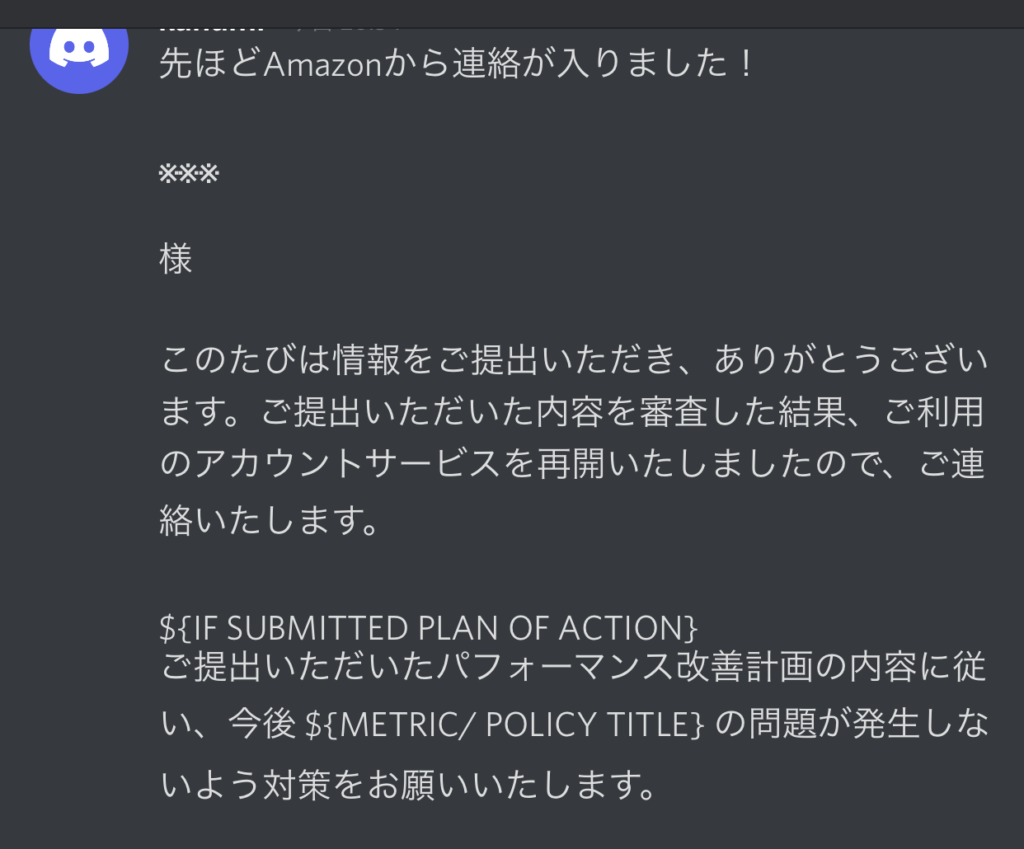Click the standalone "様" honorific line
This screenshot has width=1024, height=849.
click(176, 260)
